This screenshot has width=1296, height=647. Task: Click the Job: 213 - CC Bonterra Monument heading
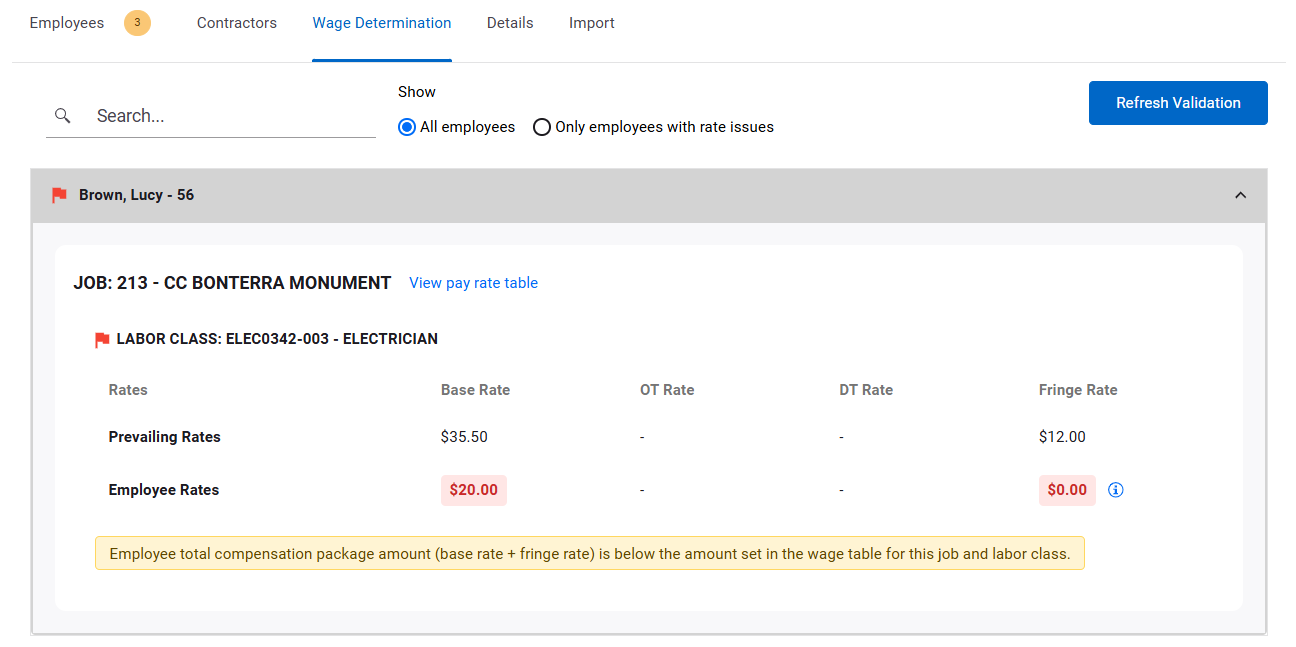(232, 283)
